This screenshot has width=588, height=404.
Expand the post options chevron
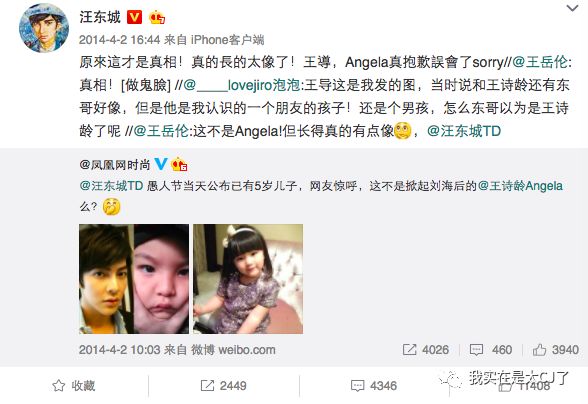(573, 8)
